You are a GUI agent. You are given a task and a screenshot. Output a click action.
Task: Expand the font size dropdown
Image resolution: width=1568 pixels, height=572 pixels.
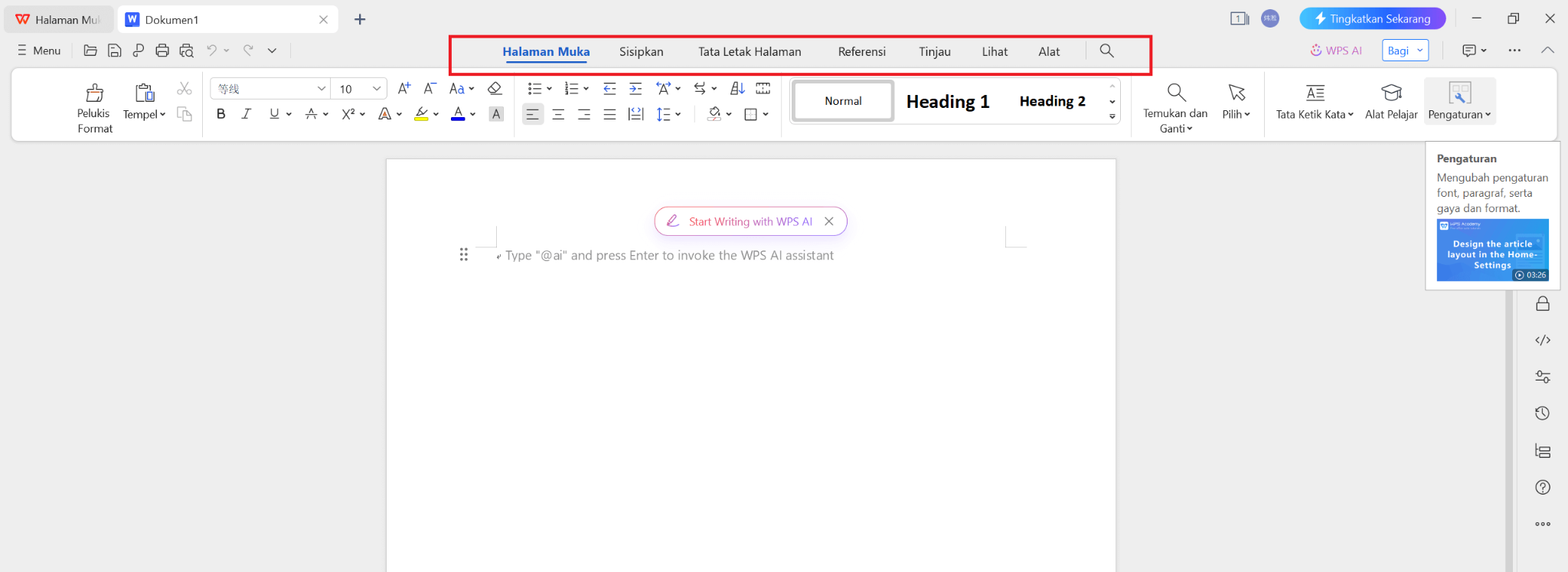click(x=376, y=89)
